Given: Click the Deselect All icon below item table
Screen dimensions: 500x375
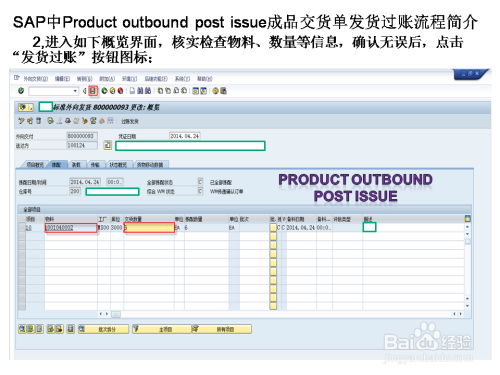Looking at the screenshot, I should (39, 329).
